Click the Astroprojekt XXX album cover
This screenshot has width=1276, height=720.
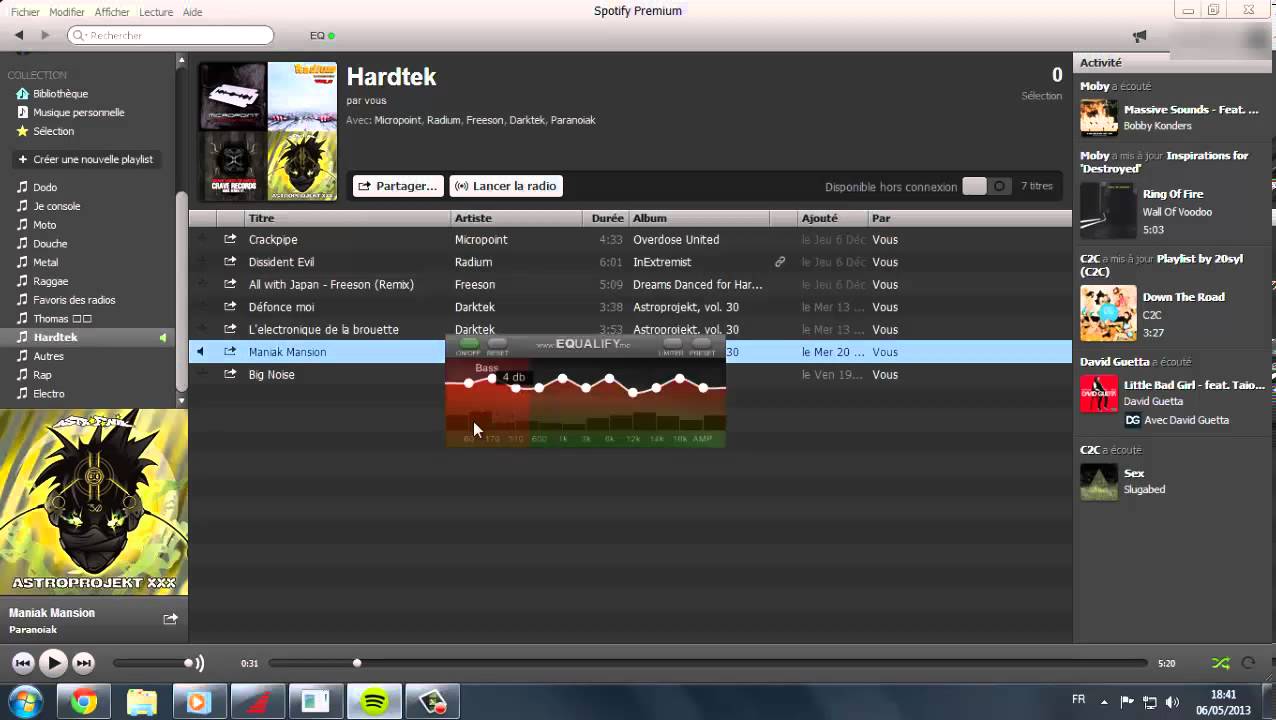tap(94, 502)
